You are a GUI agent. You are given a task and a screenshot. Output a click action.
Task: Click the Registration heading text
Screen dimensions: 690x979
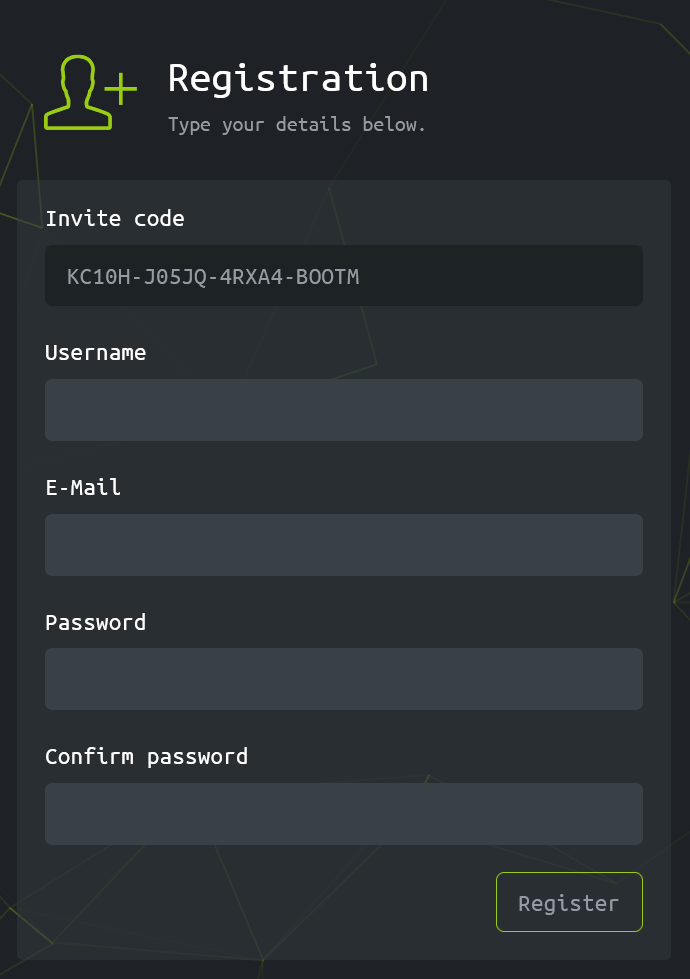click(297, 78)
